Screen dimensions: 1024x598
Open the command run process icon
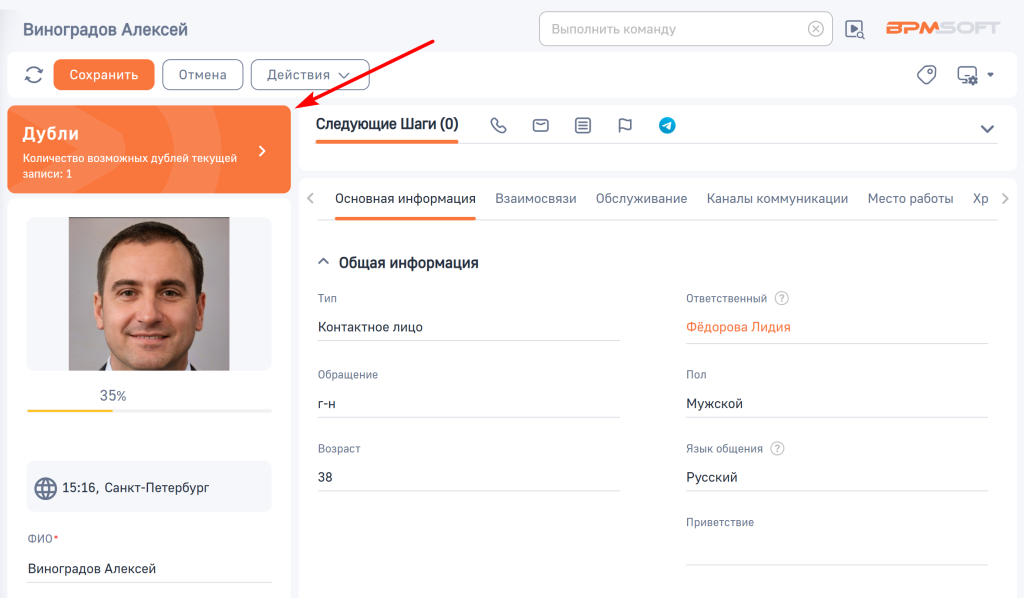point(854,29)
